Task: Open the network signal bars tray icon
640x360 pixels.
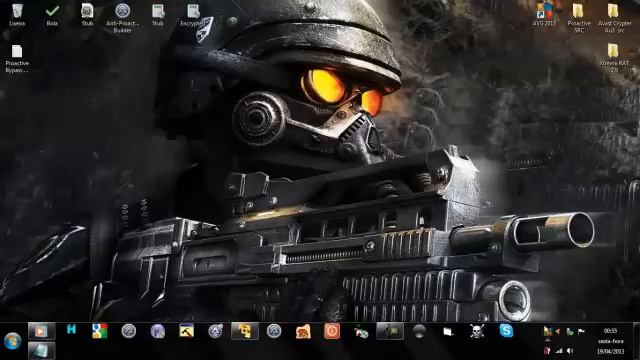Action: click(x=559, y=351)
